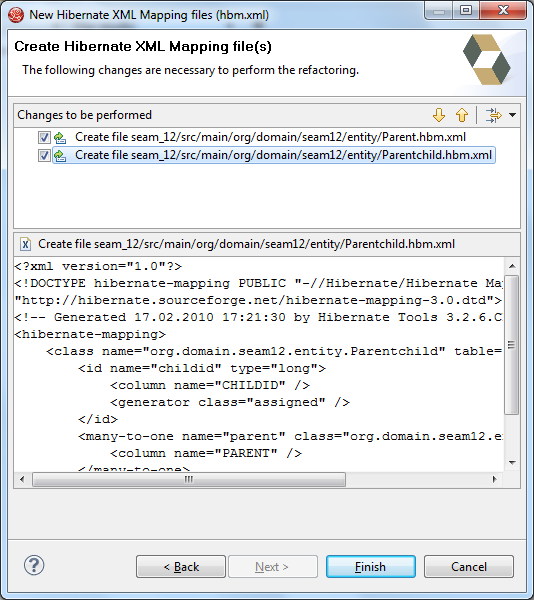Click the horizontal scrollbar thumb

tap(189, 479)
